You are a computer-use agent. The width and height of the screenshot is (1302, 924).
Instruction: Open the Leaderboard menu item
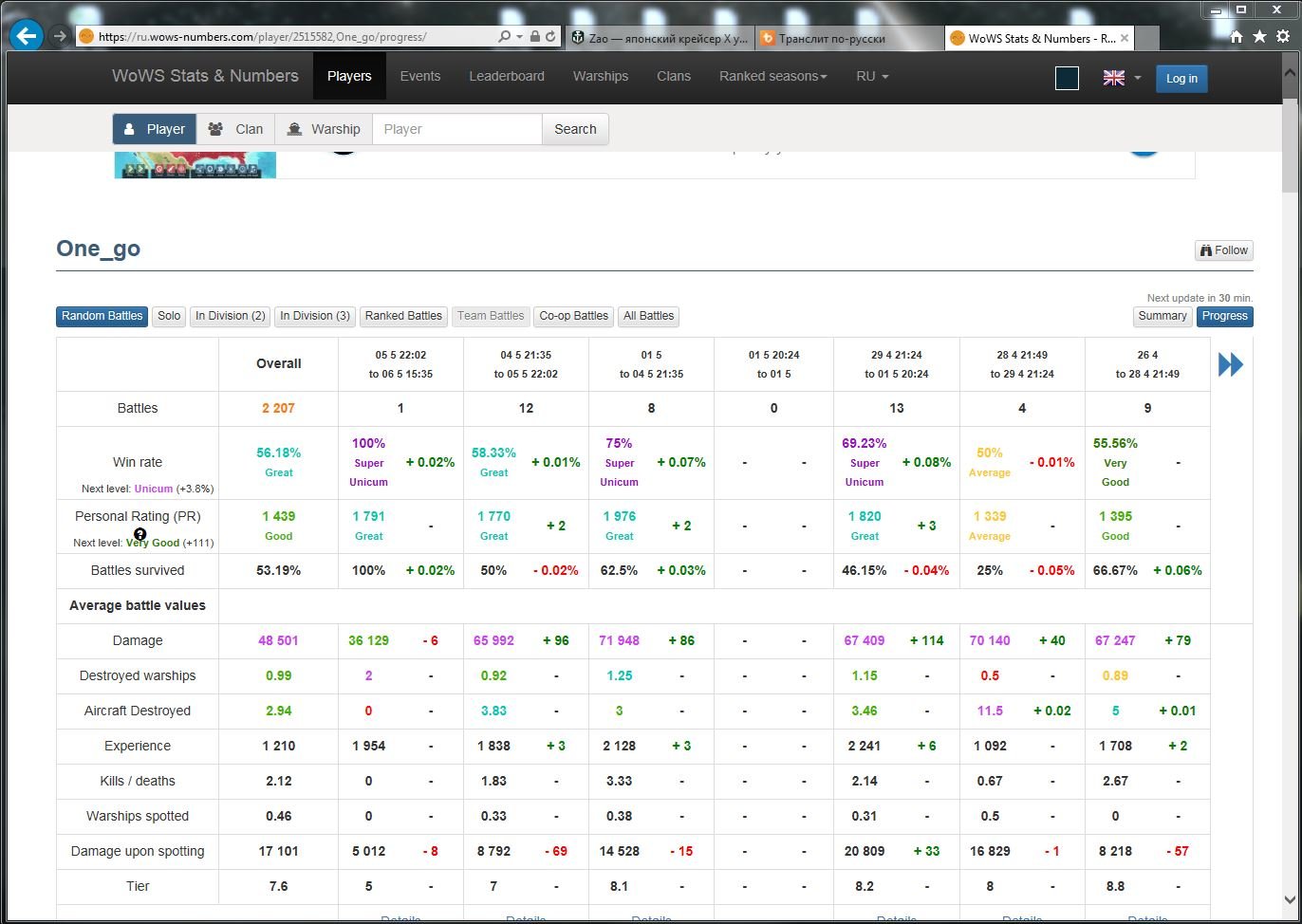click(507, 76)
